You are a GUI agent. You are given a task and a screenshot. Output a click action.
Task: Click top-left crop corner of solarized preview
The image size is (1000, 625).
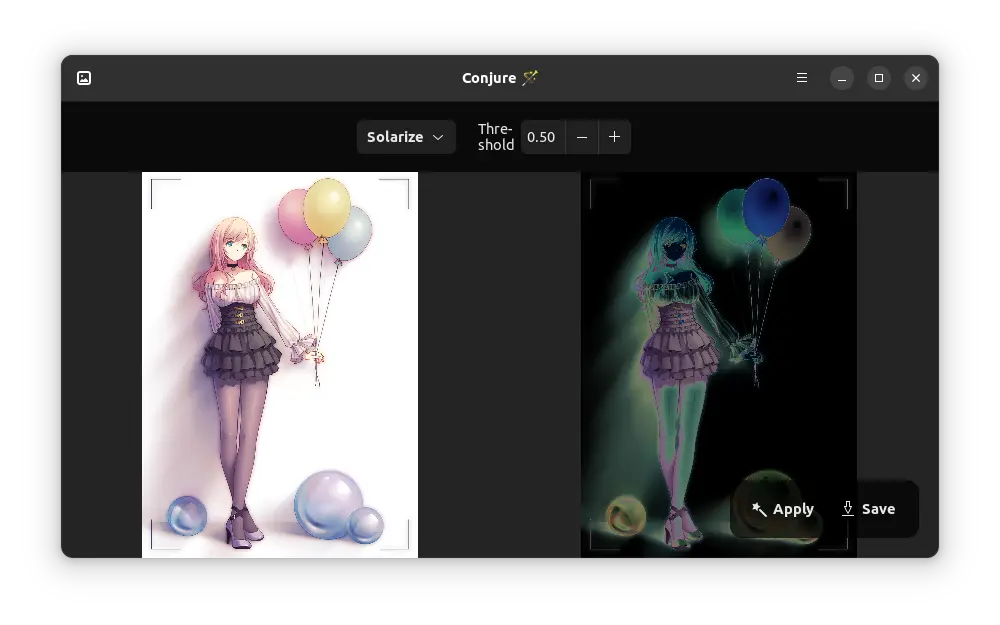coord(592,182)
